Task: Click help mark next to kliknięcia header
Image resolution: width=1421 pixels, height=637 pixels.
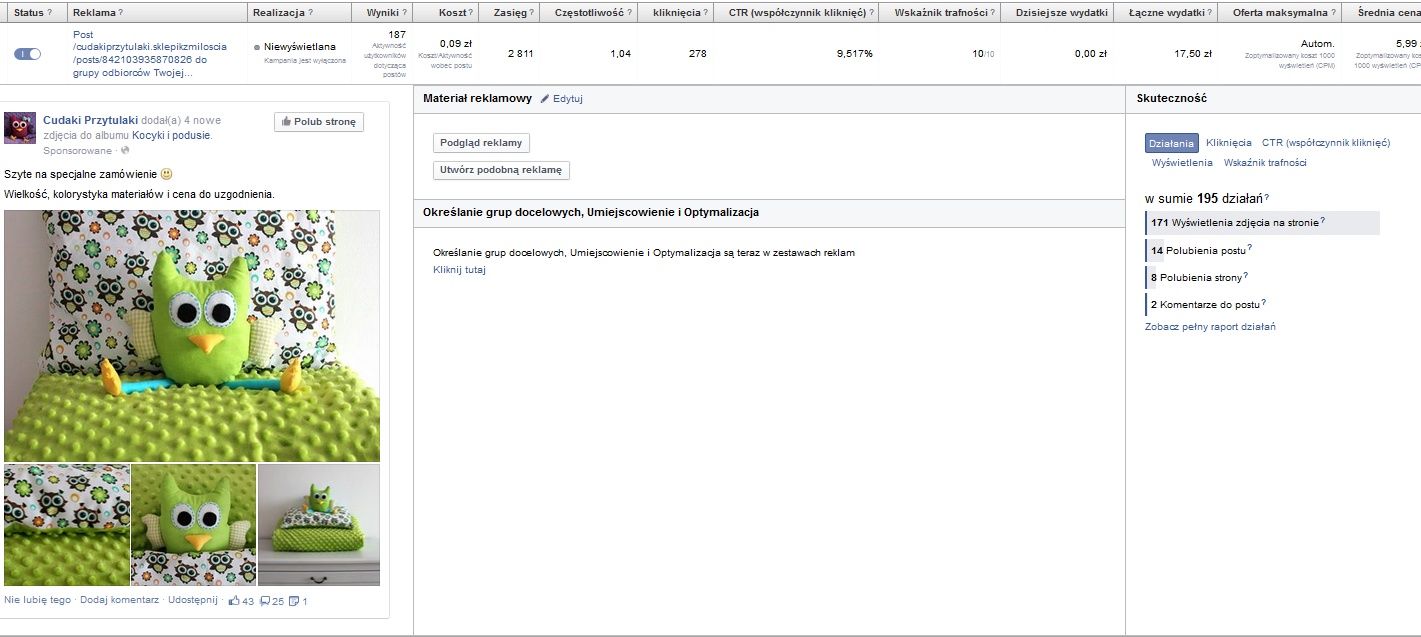Action: pos(704,13)
